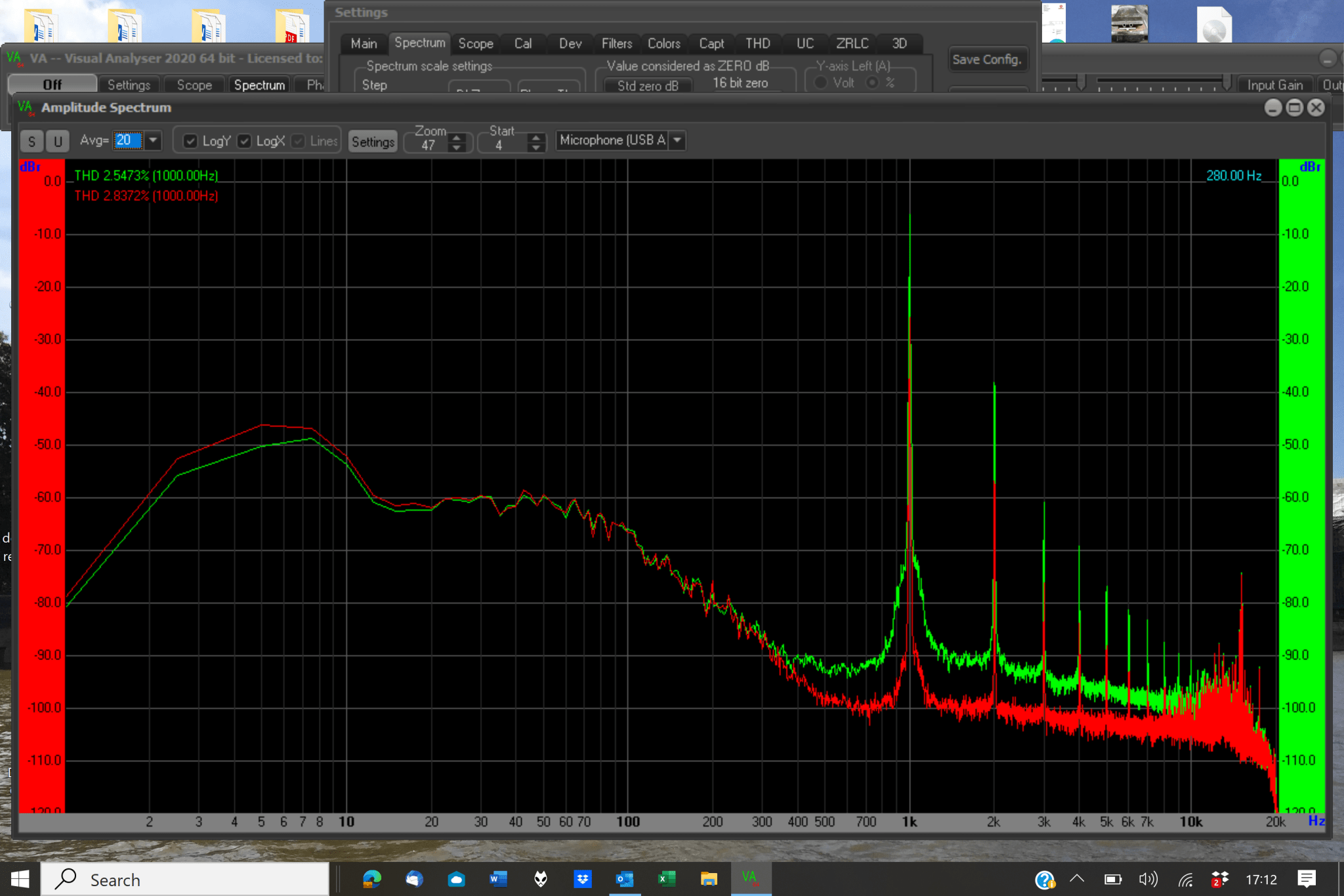
Task: Open the Mail app taskbar icon
Action: pos(414,879)
